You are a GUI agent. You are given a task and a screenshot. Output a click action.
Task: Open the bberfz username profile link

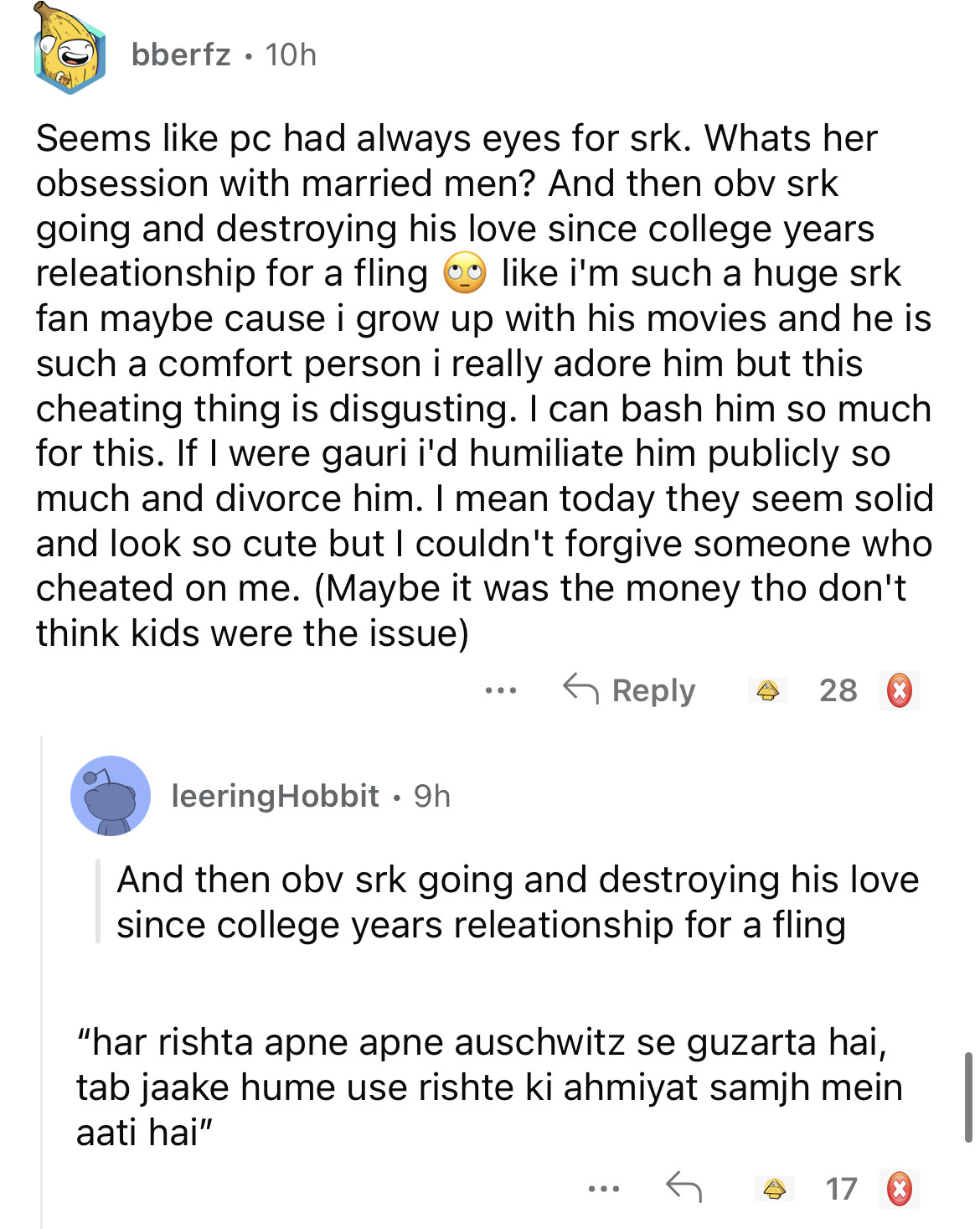point(181,55)
